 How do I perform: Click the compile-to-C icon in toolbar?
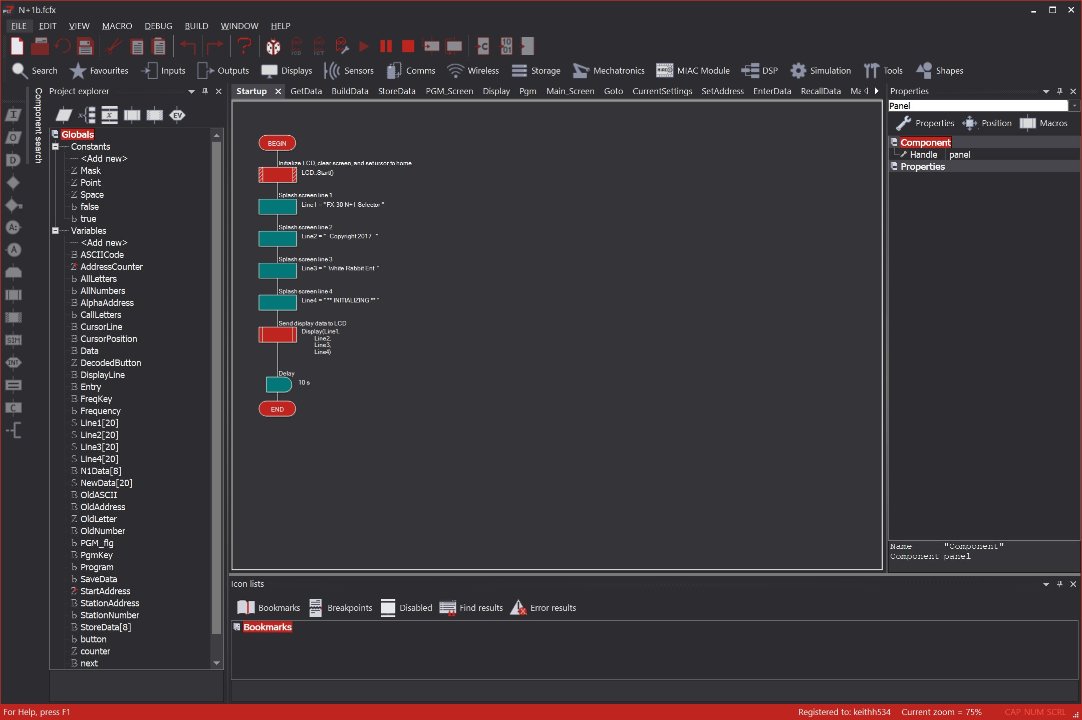click(x=483, y=46)
